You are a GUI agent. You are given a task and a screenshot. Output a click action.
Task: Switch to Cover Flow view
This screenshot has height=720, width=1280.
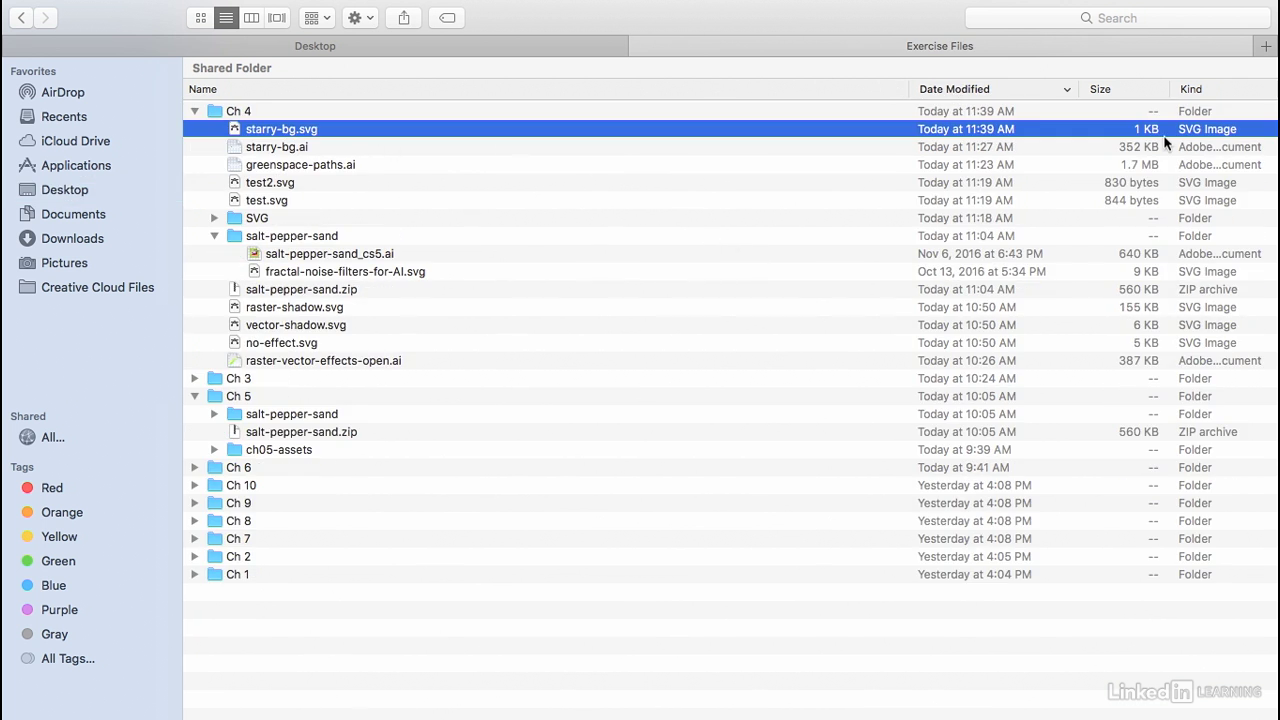pos(277,18)
